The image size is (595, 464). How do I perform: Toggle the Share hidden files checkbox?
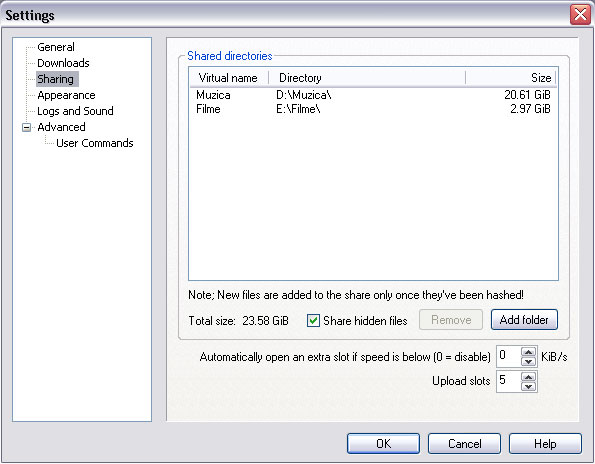click(313, 321)
